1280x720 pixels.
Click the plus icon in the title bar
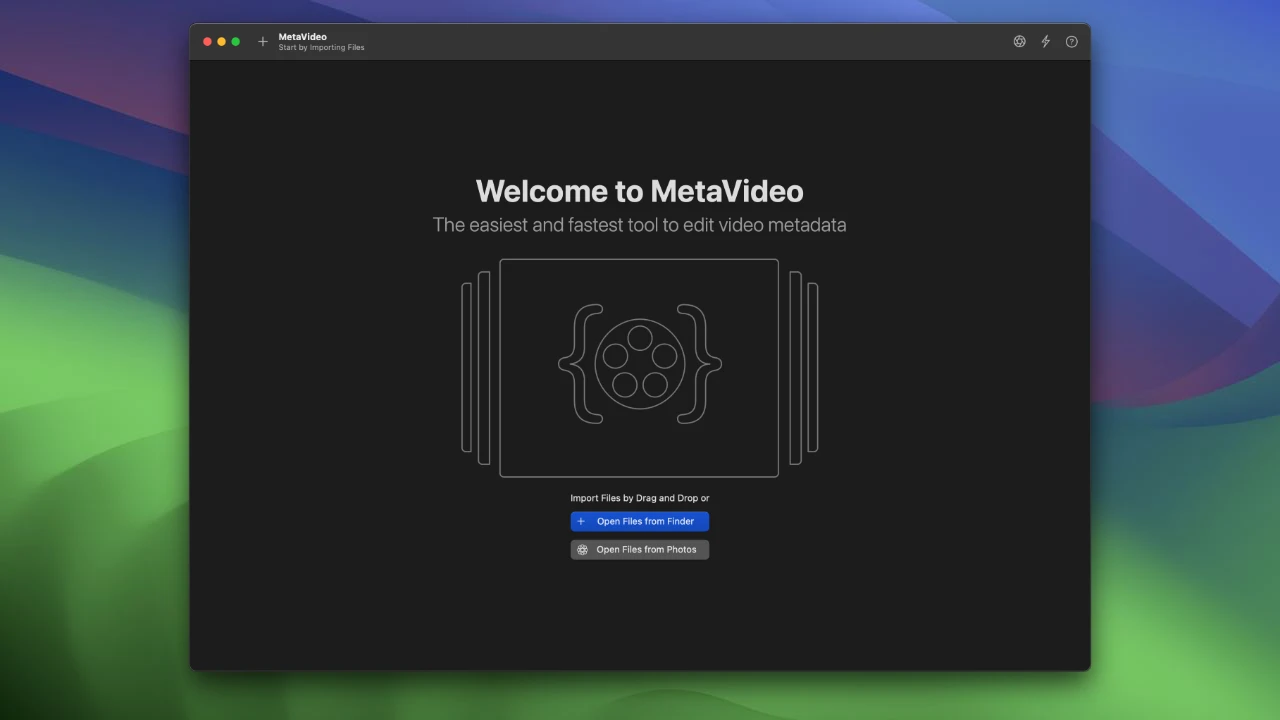pyautogui.click(x=263, y=42)
